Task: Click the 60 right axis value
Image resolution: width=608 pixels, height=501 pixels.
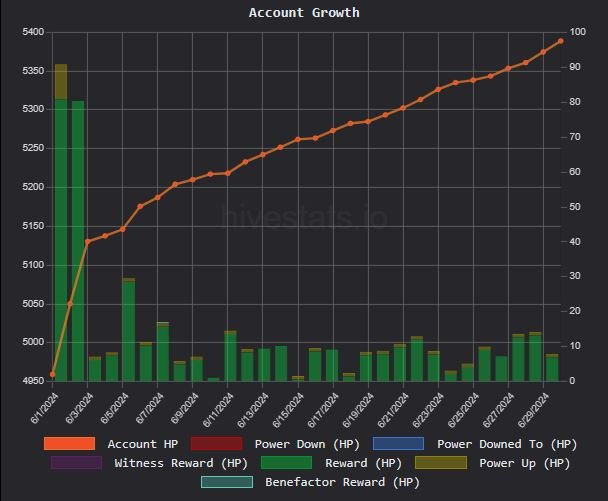Action: [x=575, y=172]
